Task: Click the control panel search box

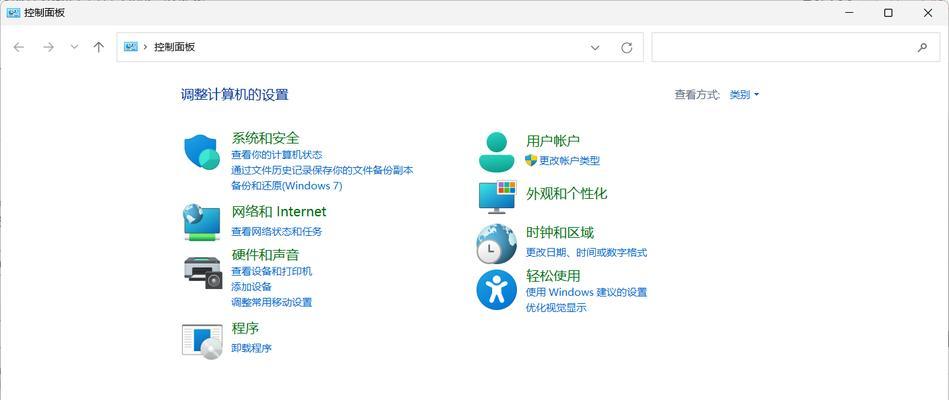Action: [x=795, y=47]
